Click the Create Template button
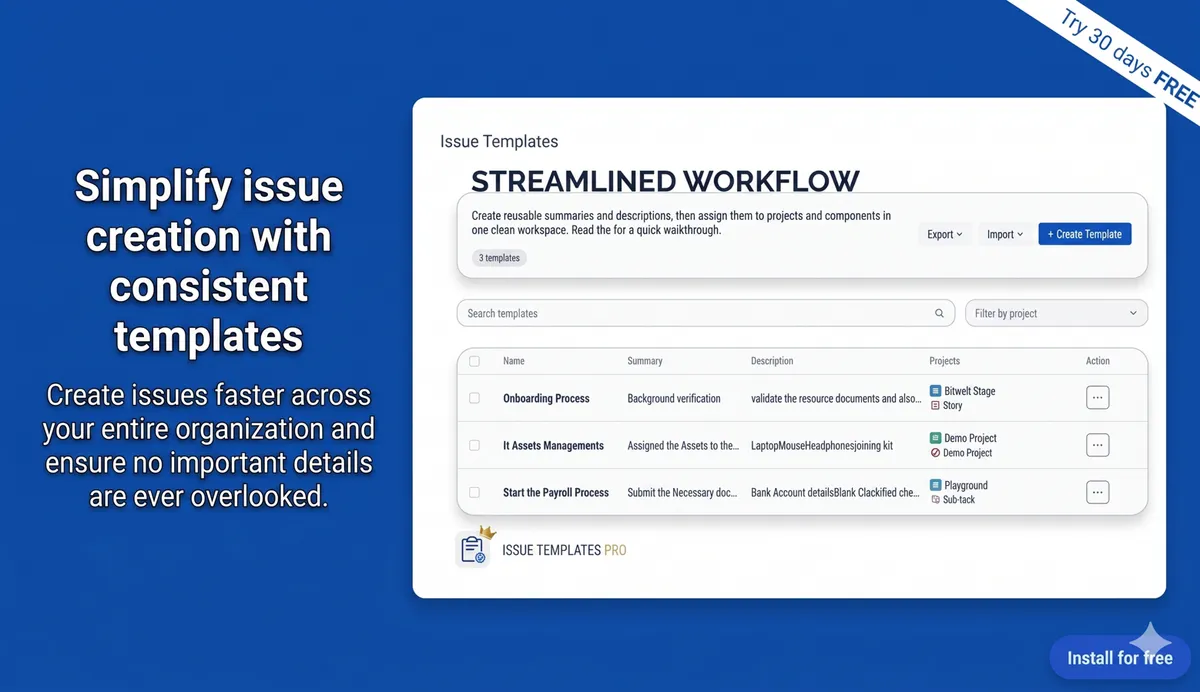The height and width of the screenshot is (692, 1200). coord(1084,234)
